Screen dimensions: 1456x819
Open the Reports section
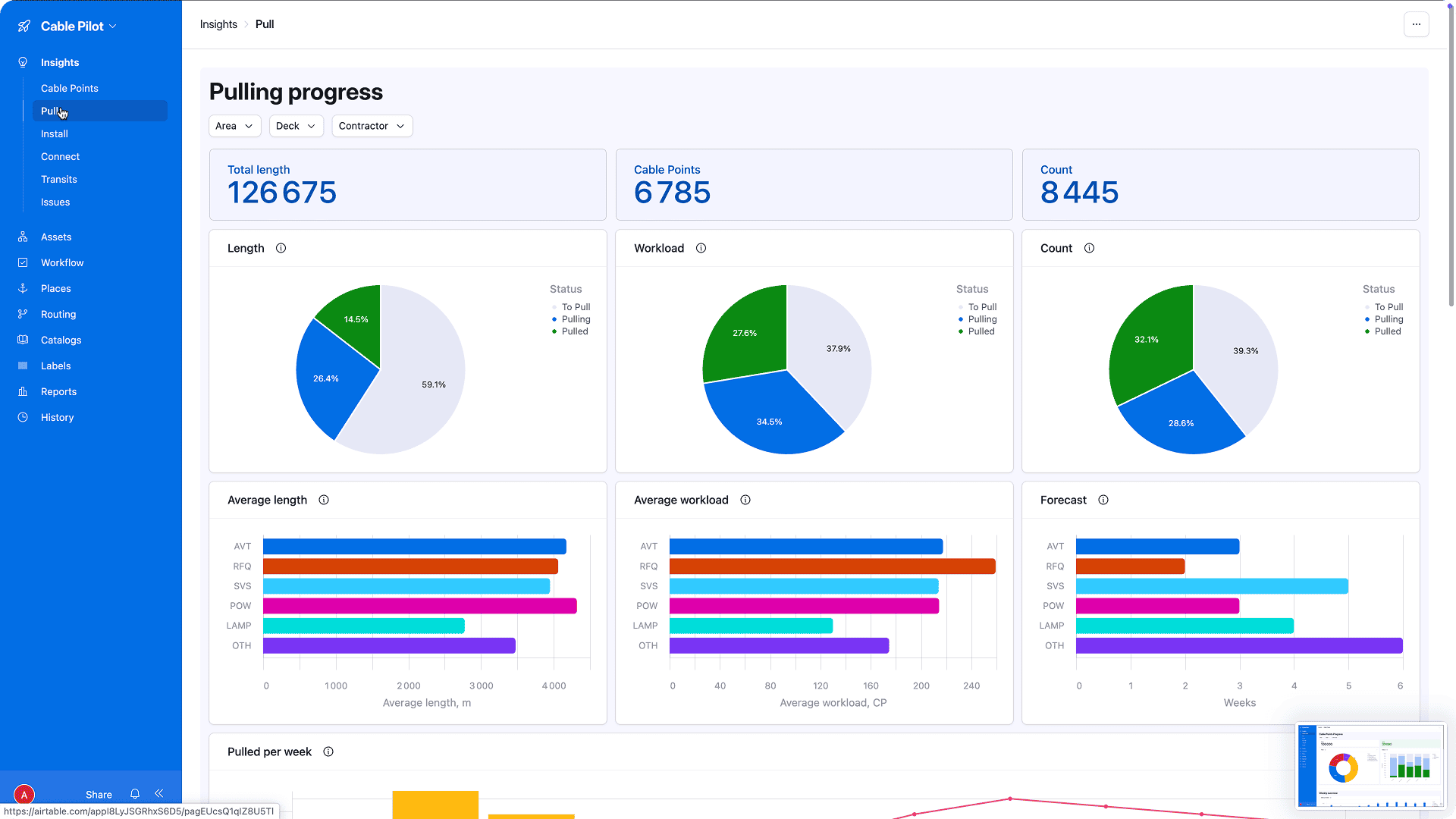click(x=59, y=391)
